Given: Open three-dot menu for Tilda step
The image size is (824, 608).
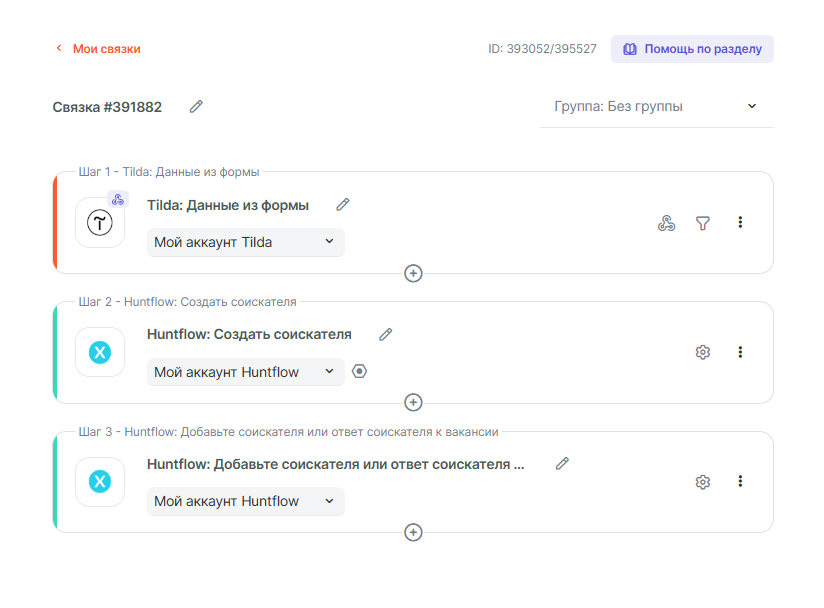Looking at the screenshot, I should [740, 222].
